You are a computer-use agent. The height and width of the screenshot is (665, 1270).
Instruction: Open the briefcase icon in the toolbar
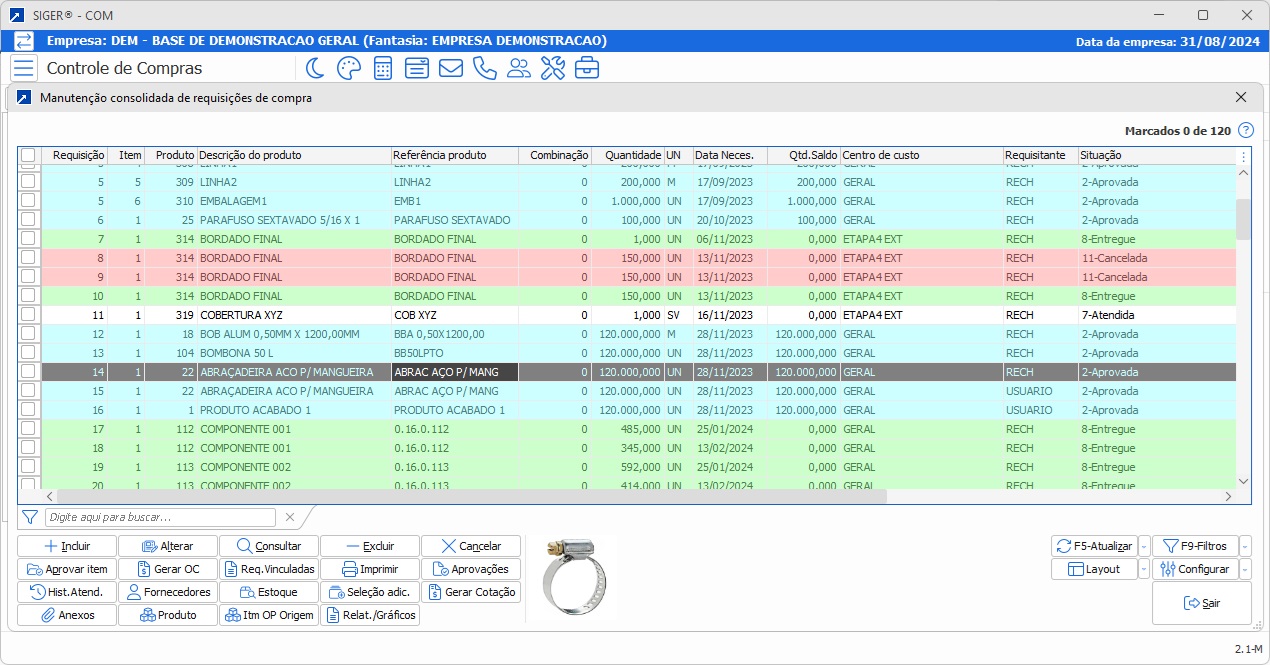pyautogui.click(x=586, y=68)
